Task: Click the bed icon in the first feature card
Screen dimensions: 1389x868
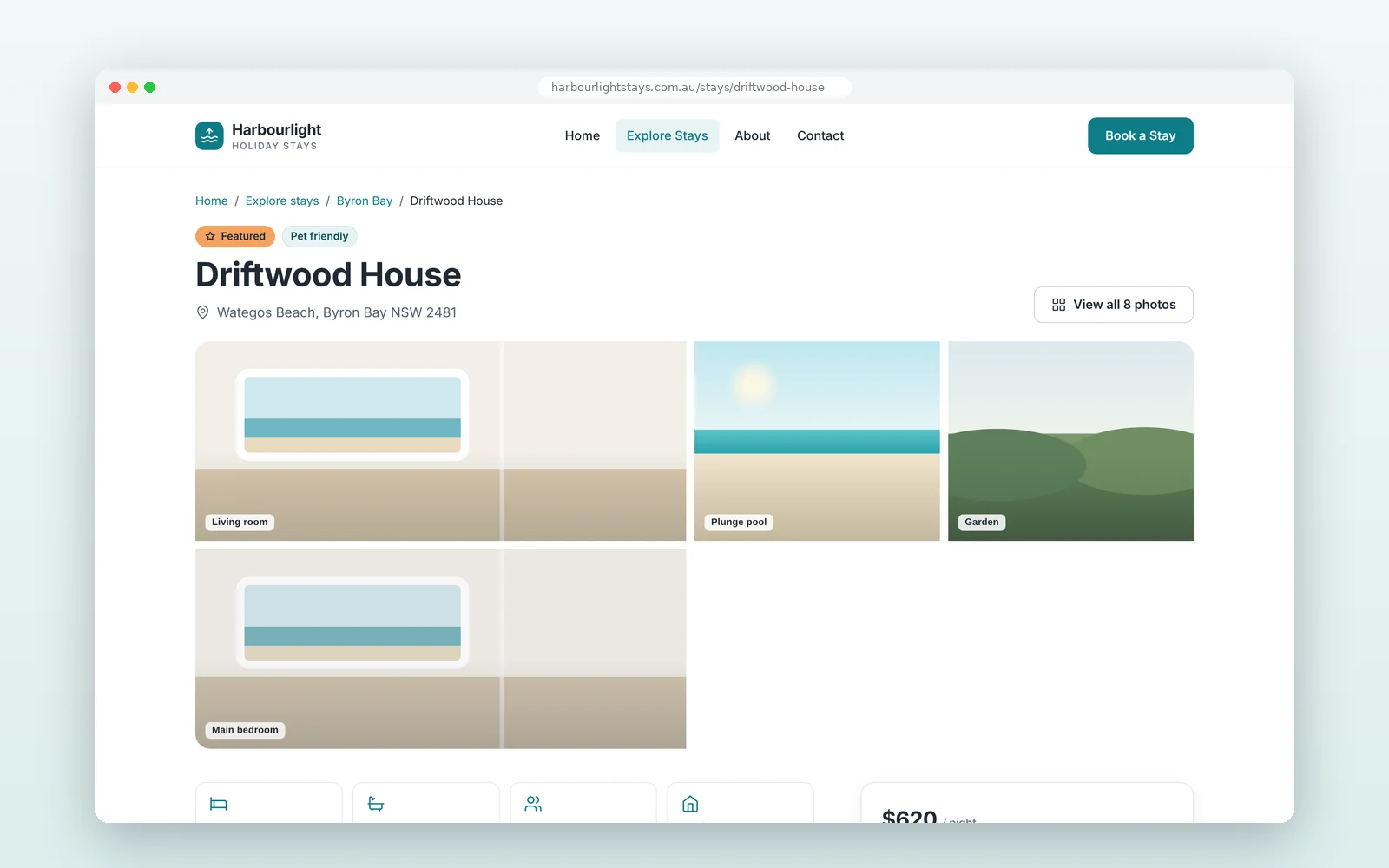Action: pos(219,804)
